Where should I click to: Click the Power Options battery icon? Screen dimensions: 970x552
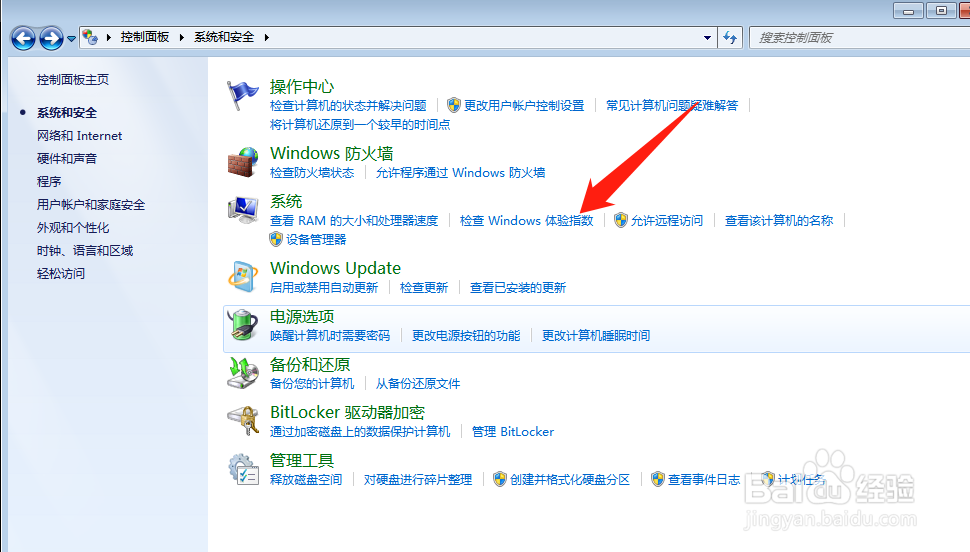[242, 325]
